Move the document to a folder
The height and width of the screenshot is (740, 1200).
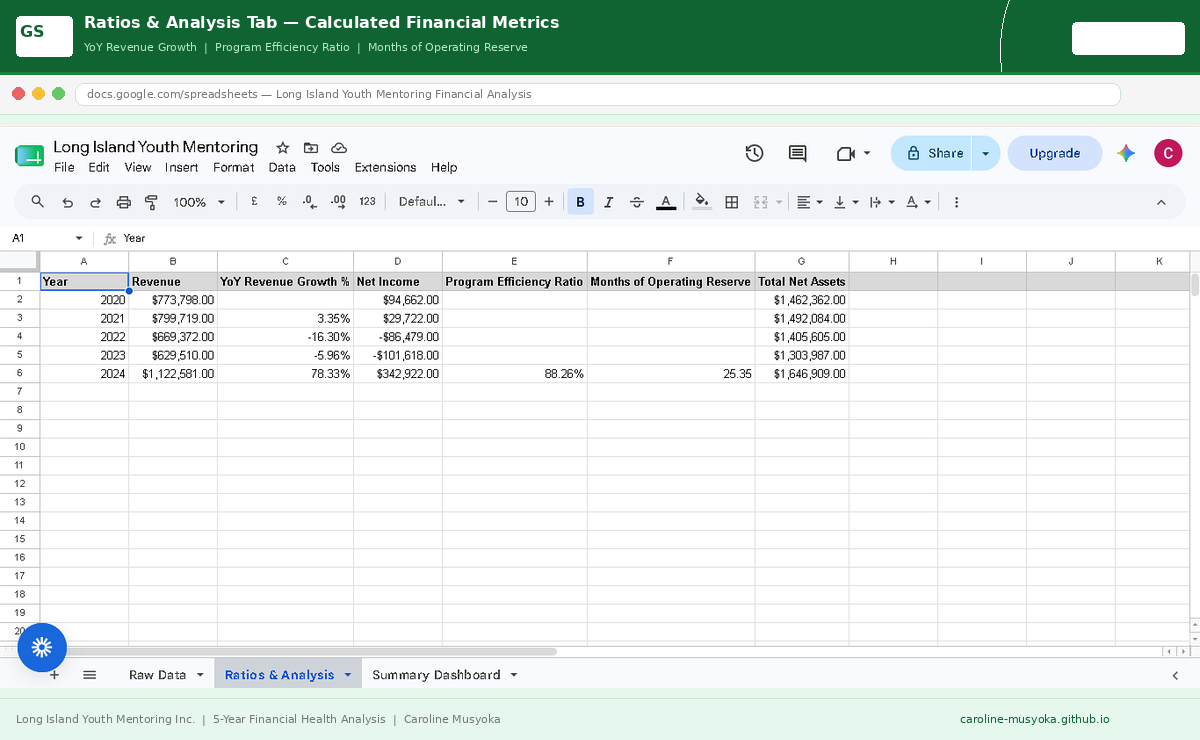coord(310,147)
